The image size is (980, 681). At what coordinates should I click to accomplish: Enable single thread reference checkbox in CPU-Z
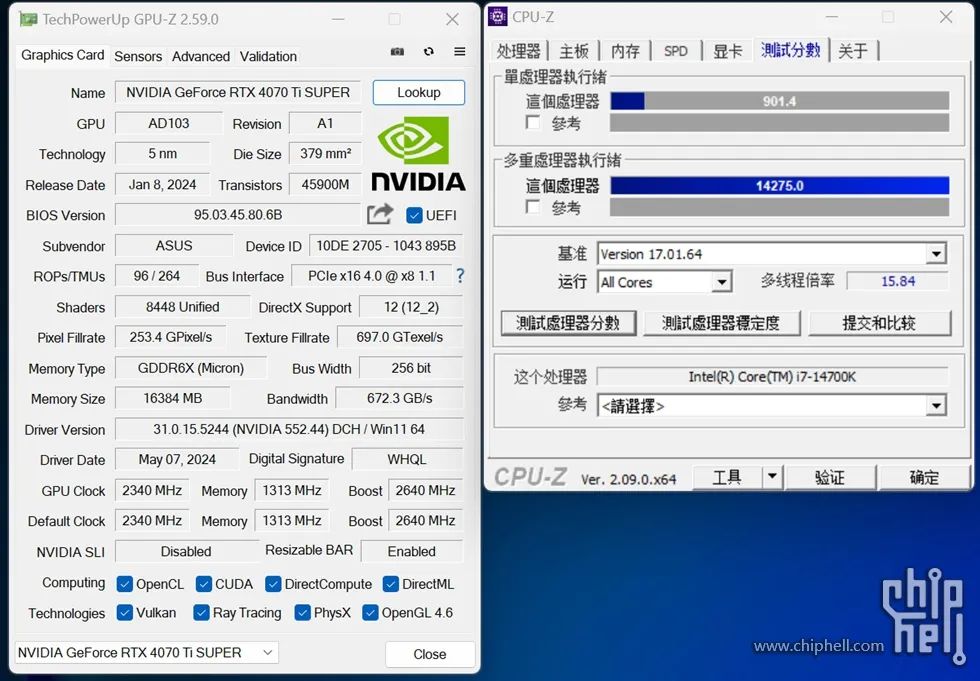click(532, 122)
